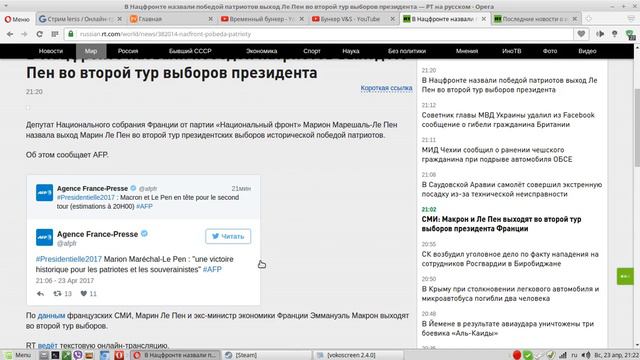Open a new browser tab
This screenshot has height=360, width=640.
click(589, 19)
